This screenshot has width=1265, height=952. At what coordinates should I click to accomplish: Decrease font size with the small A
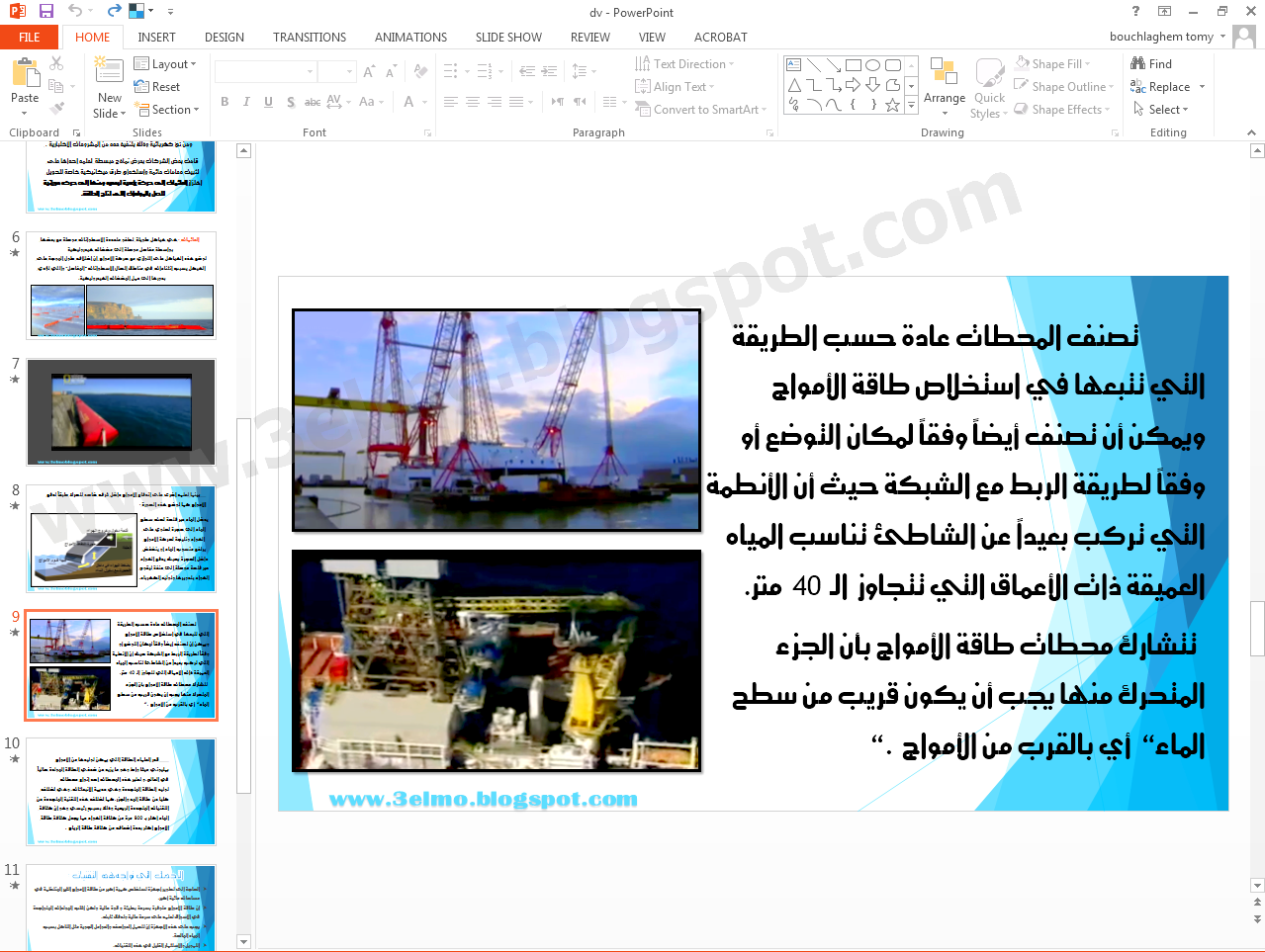click(x=391, y=71)
